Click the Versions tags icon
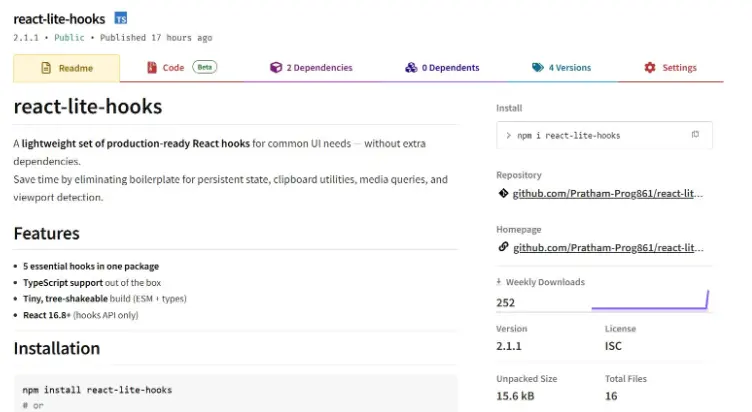This screenshot has width=752, height=412. [x=538, y=68]
